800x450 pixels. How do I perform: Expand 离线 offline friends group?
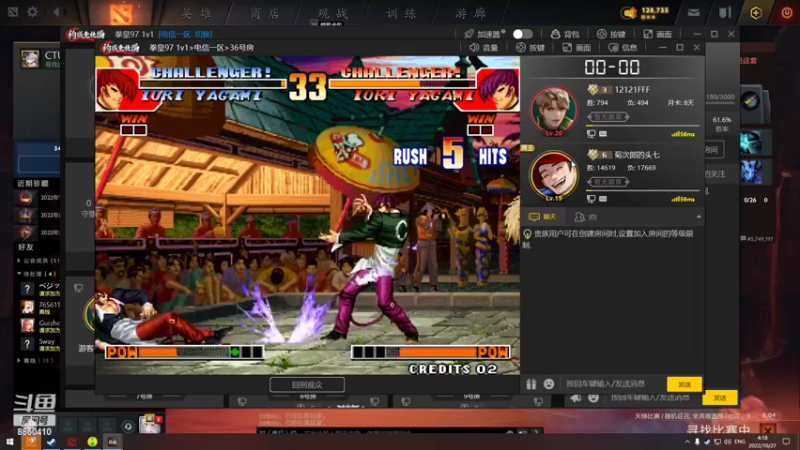click(x=36, y=361)
